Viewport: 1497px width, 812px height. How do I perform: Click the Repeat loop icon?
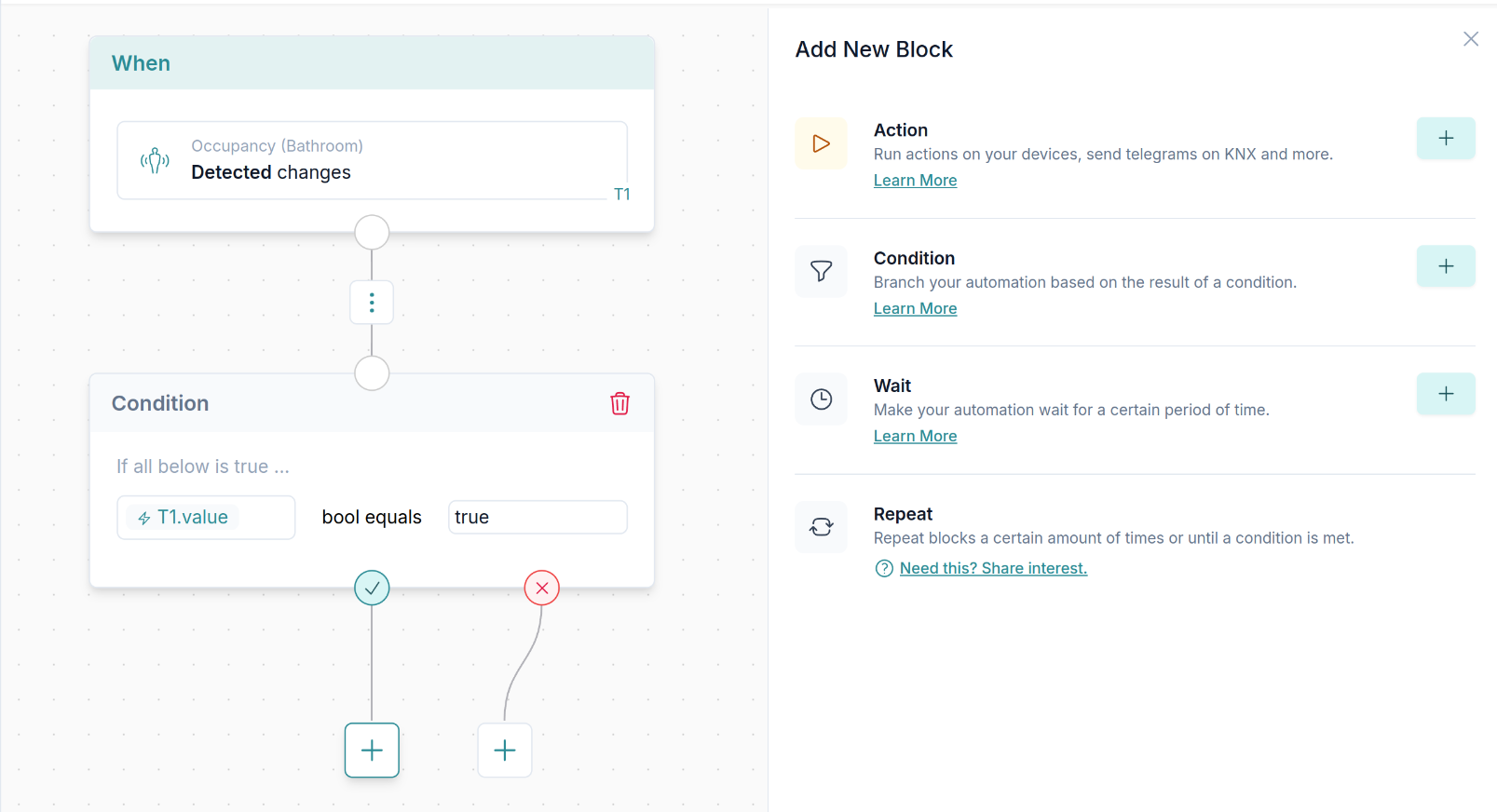point(821,527)
